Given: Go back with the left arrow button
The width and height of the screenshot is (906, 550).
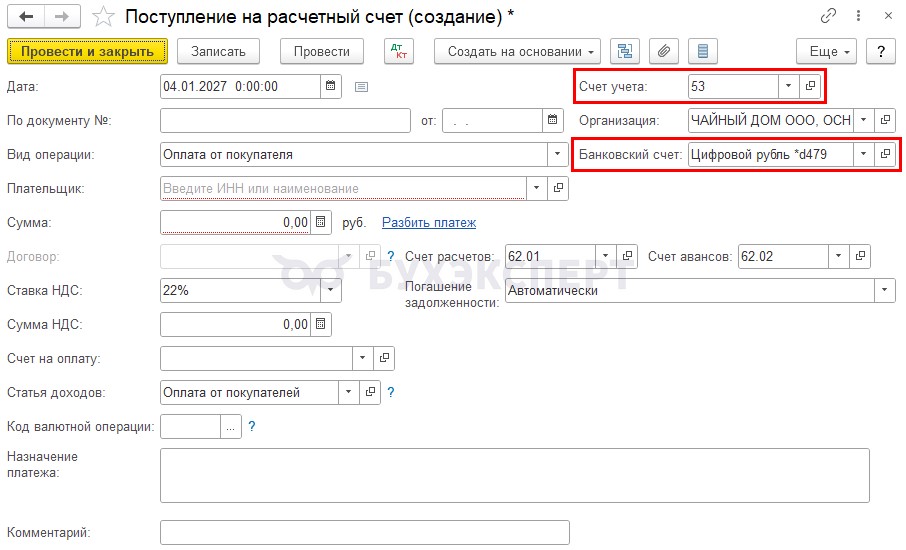Looking at the screenshot, I should click(x=26, y=17).
